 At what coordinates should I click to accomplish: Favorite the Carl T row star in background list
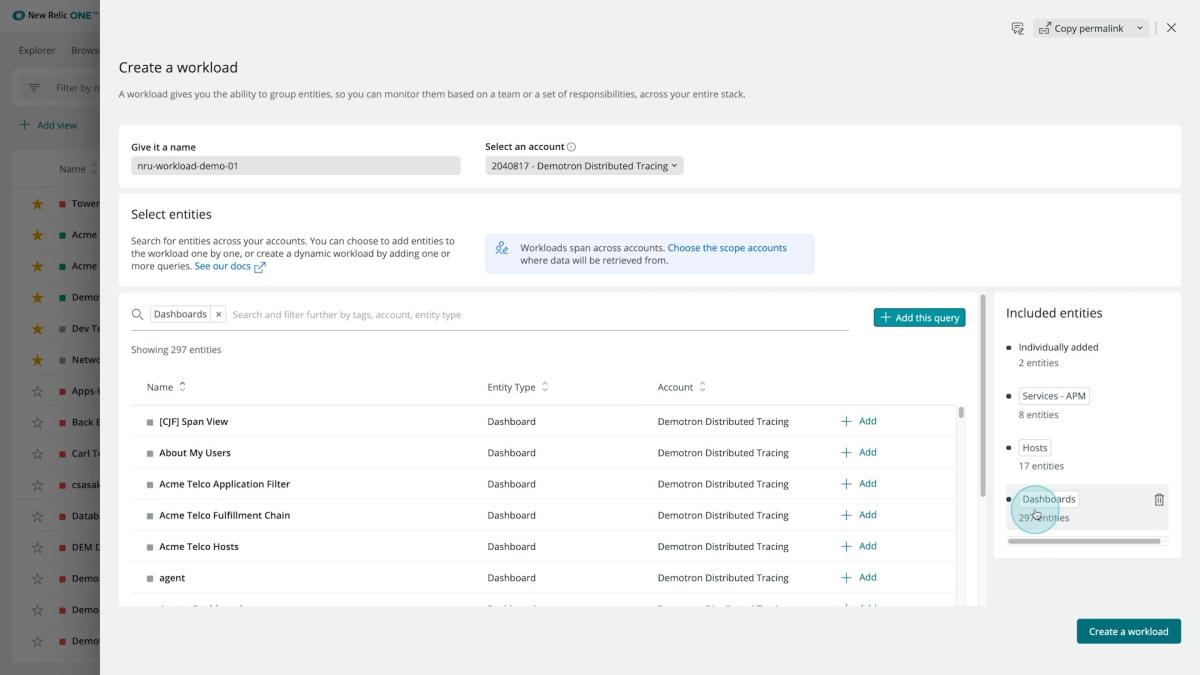click(x=38, y=454)
